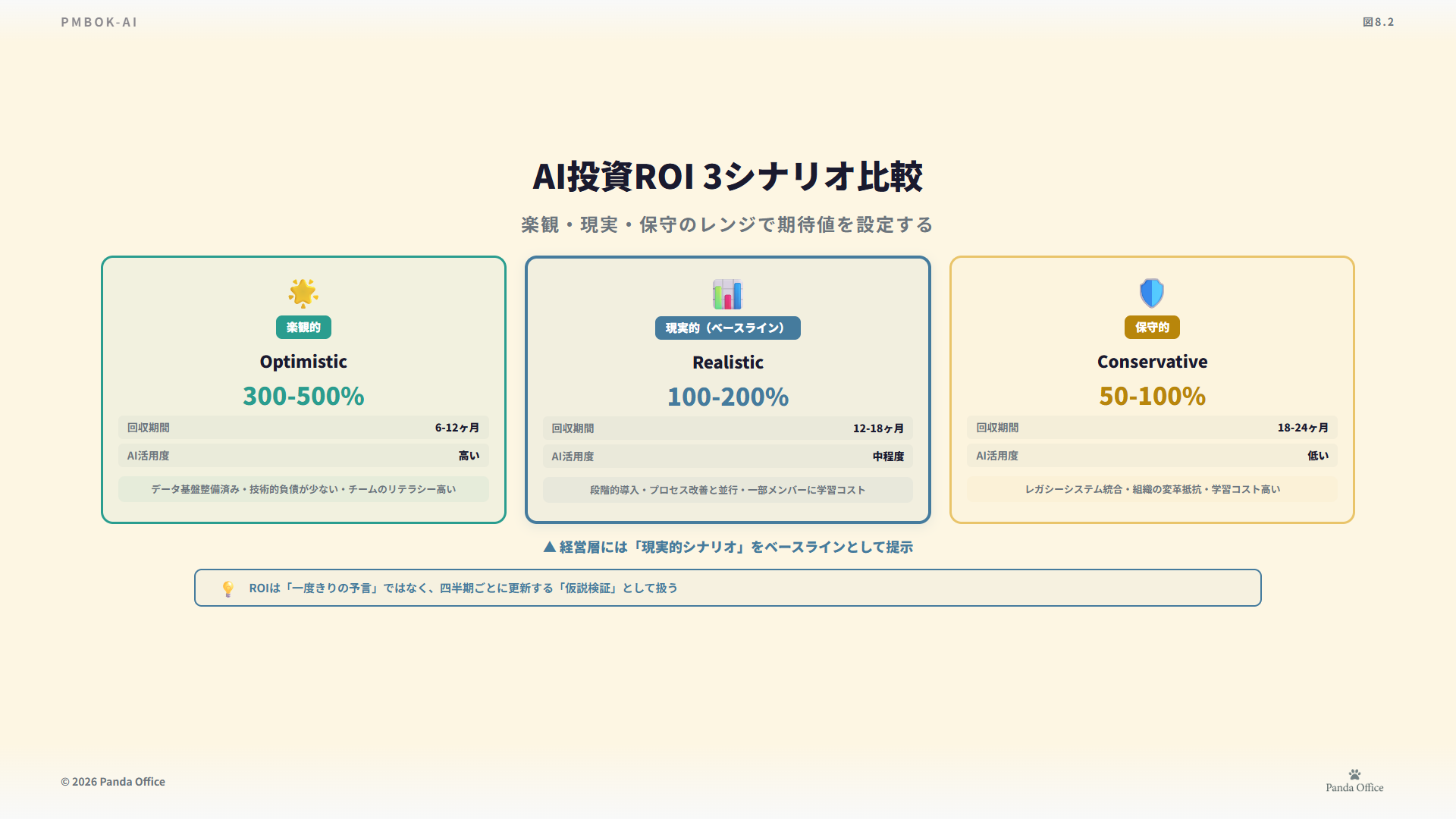Image resolution: width=1456 pixels, height=819 pixels.
Task: Select the 楽観的 green badge
Action: pyautogui.click(x=303, y=328)
